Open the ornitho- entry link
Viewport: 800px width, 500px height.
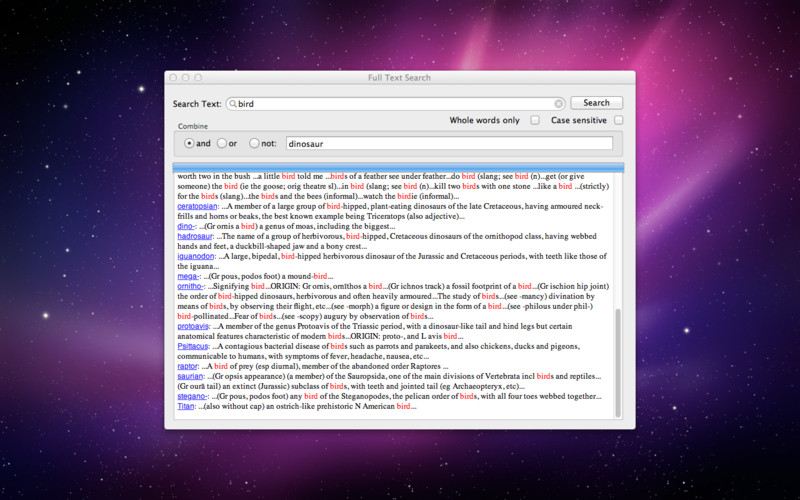tap(191, 286)
